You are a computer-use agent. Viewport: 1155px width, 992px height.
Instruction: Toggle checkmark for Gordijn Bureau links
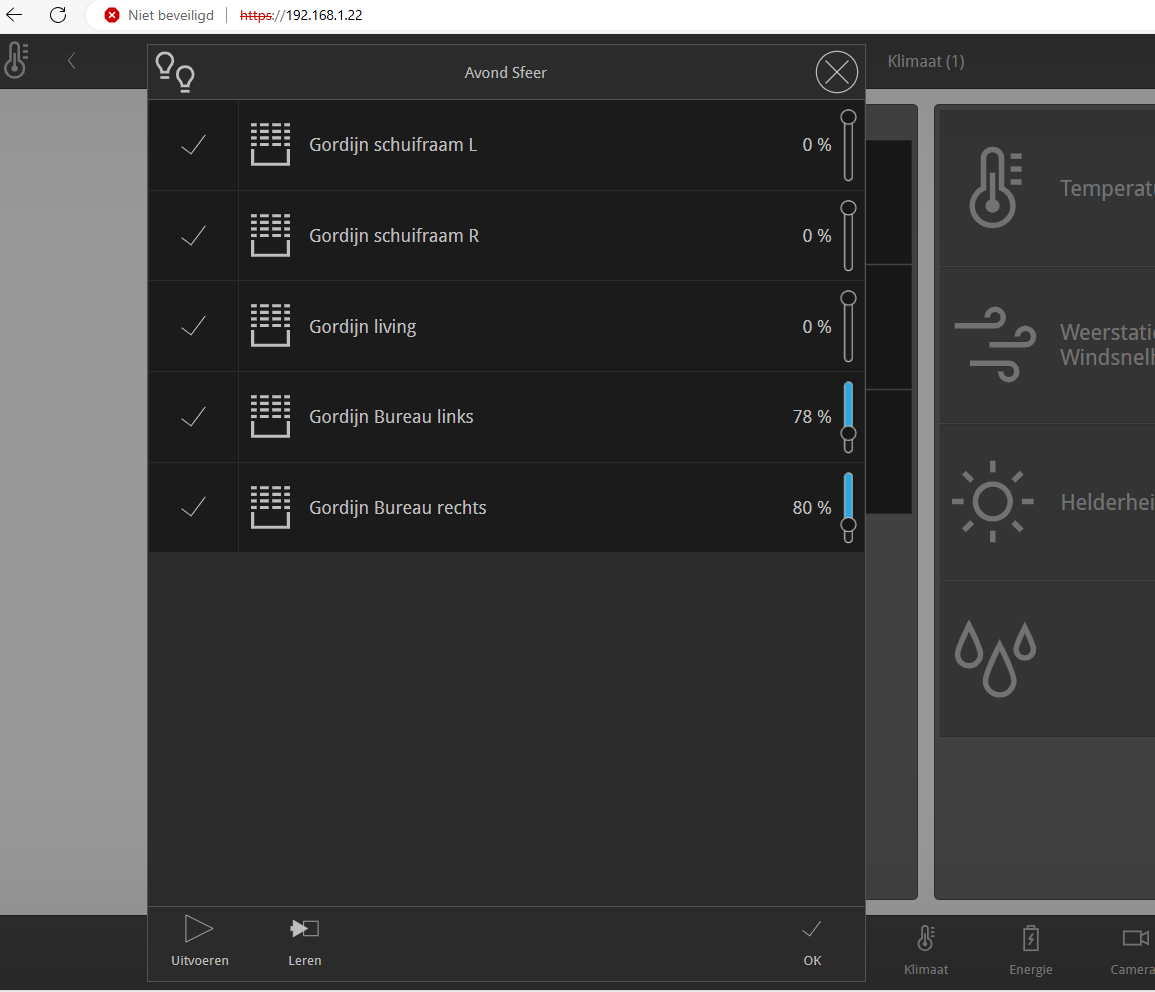pyautogui.click(x=193, y=417)
